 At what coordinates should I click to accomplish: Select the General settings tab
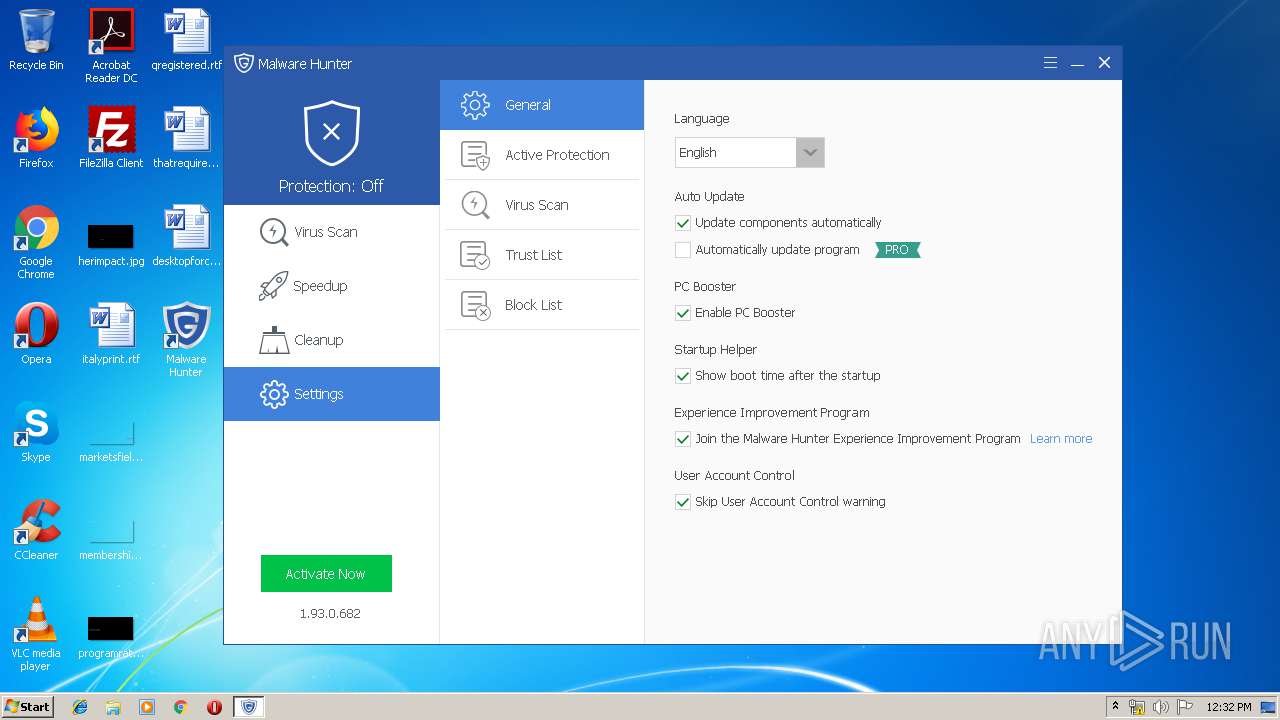[542, 105]
